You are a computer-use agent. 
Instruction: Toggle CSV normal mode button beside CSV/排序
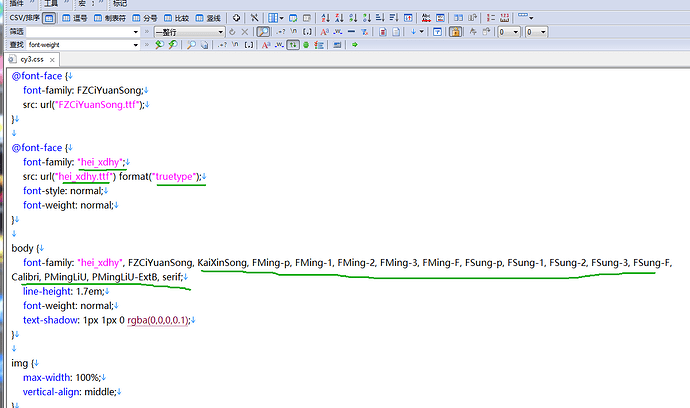[49, 18]
